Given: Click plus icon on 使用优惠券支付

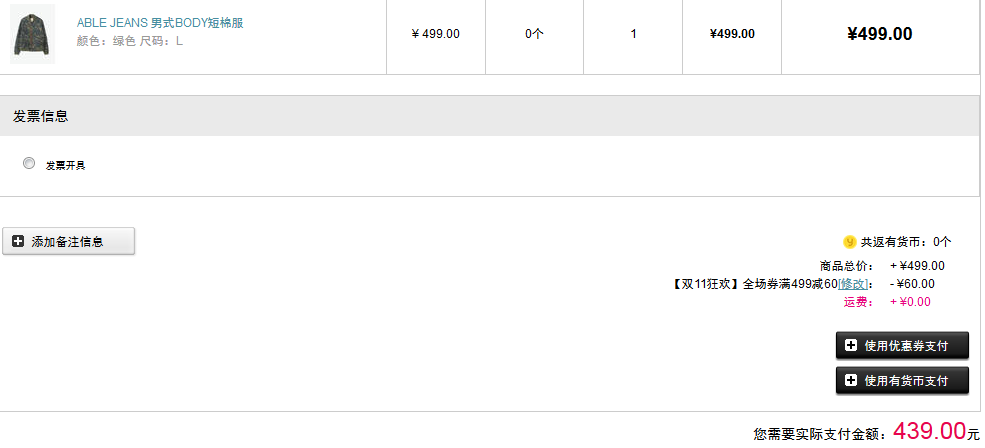Looking at the screenshot, I should pyautogui.click(x=851, y=346).
